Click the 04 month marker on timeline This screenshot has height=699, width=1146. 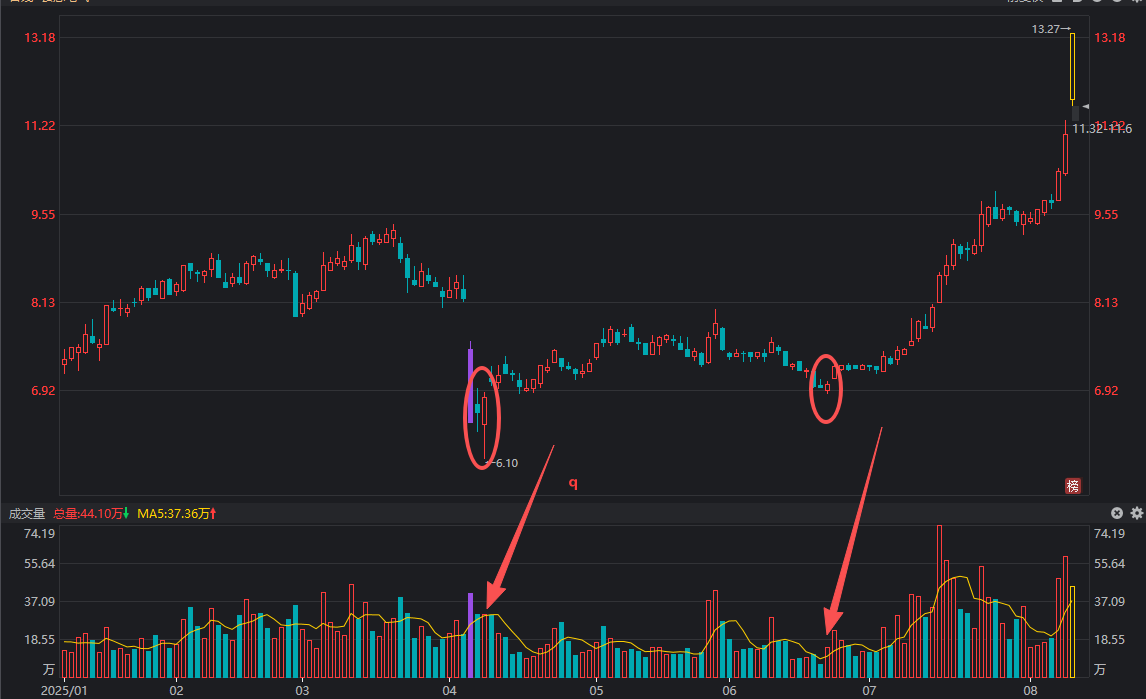pyautogui.click(x=448, y=690)
